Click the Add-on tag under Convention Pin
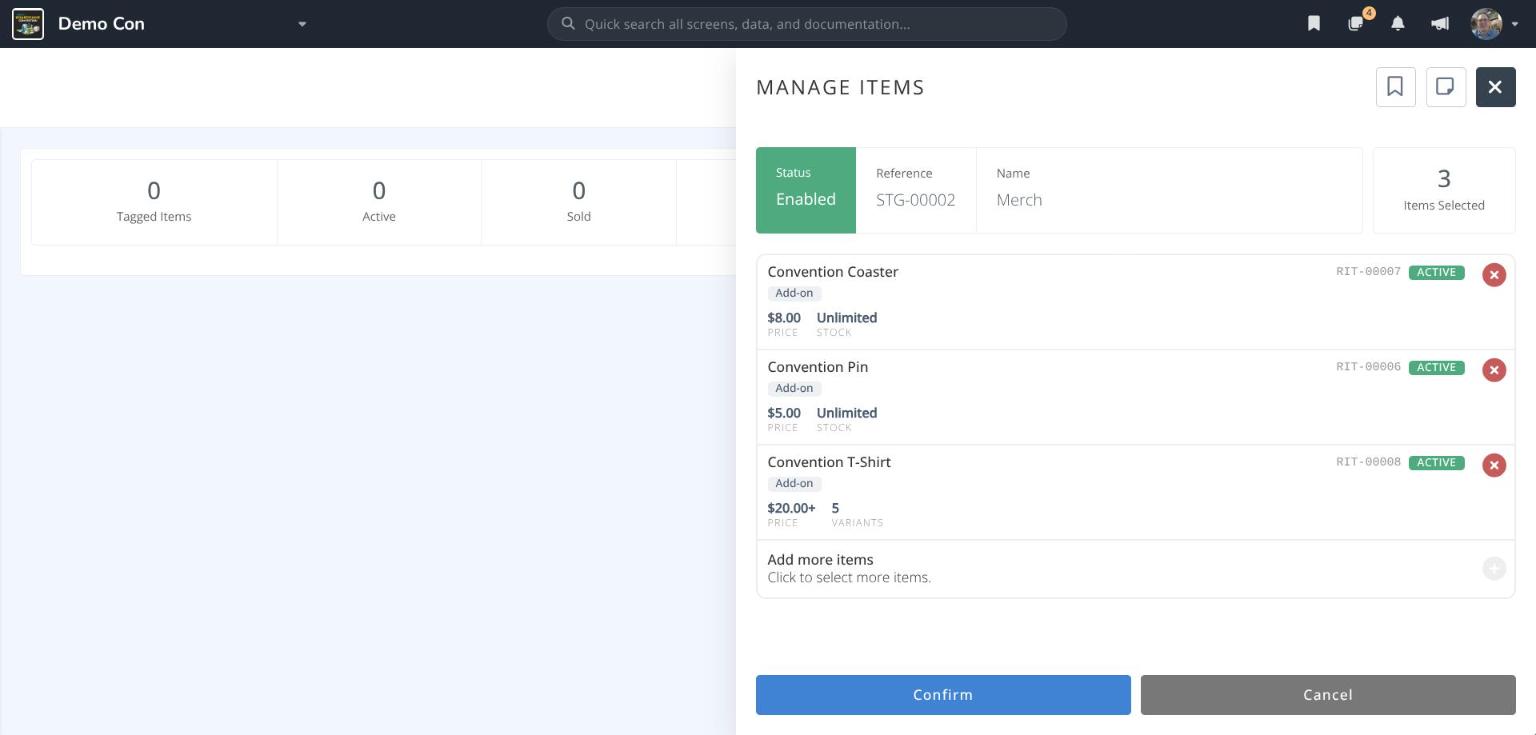 pos(795,388)
